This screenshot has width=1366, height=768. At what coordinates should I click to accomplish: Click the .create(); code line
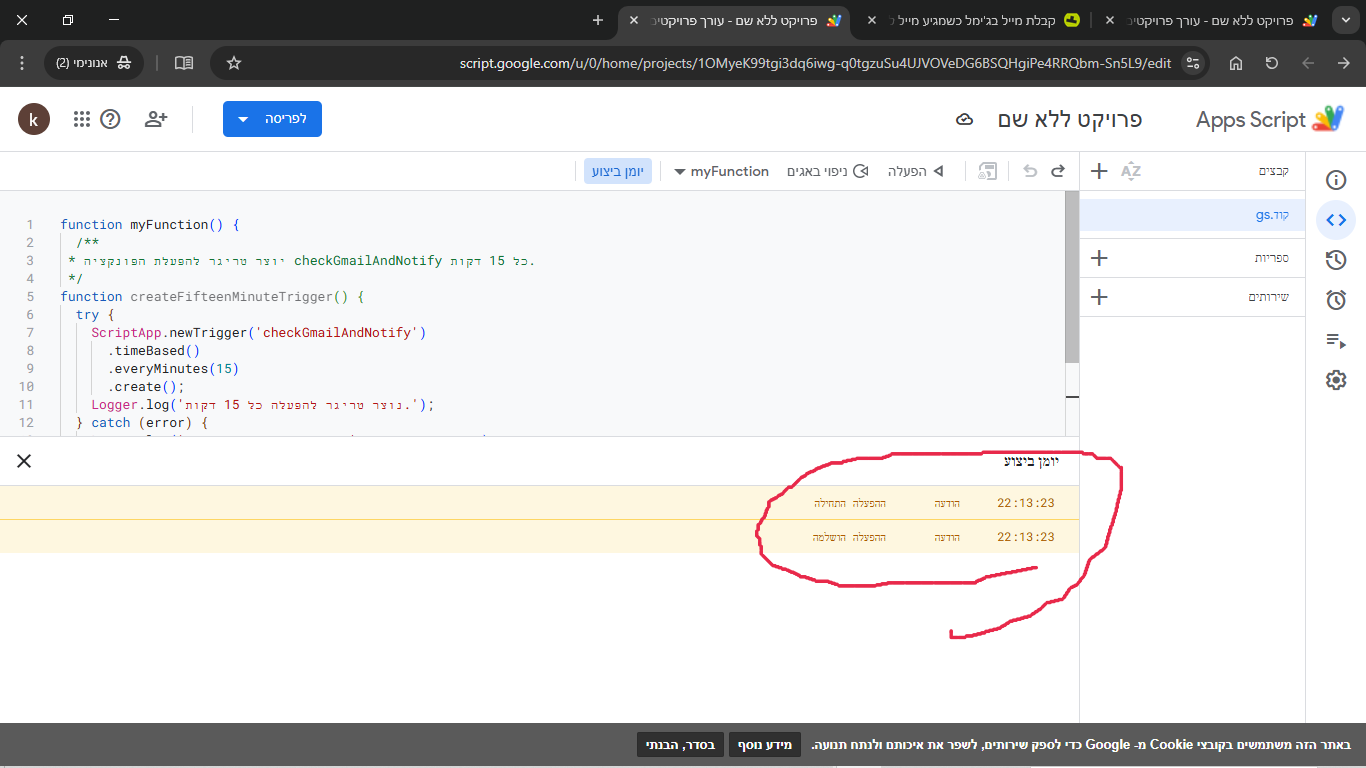click(x=146, y=387)
